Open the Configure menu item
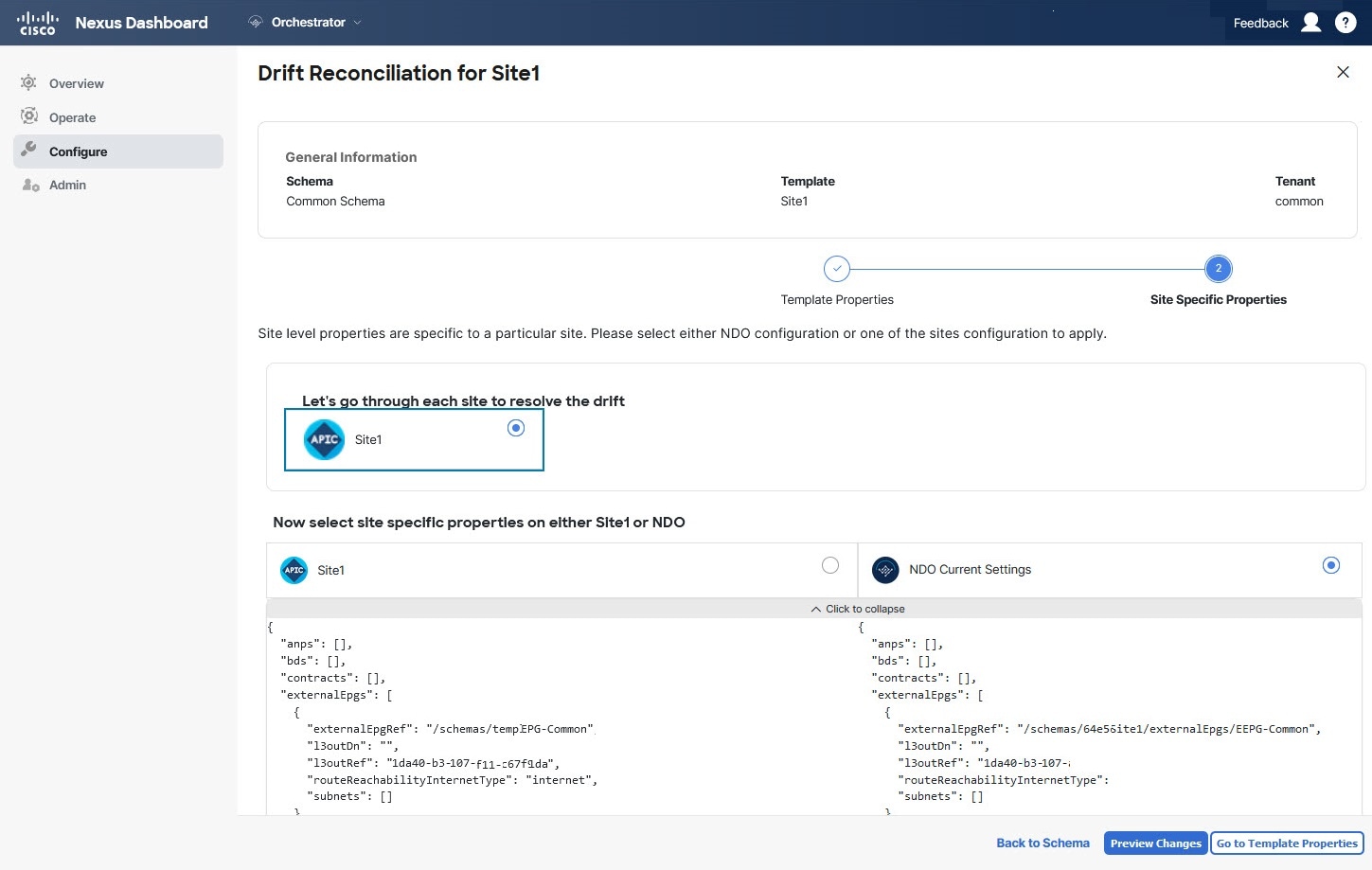 118,151
